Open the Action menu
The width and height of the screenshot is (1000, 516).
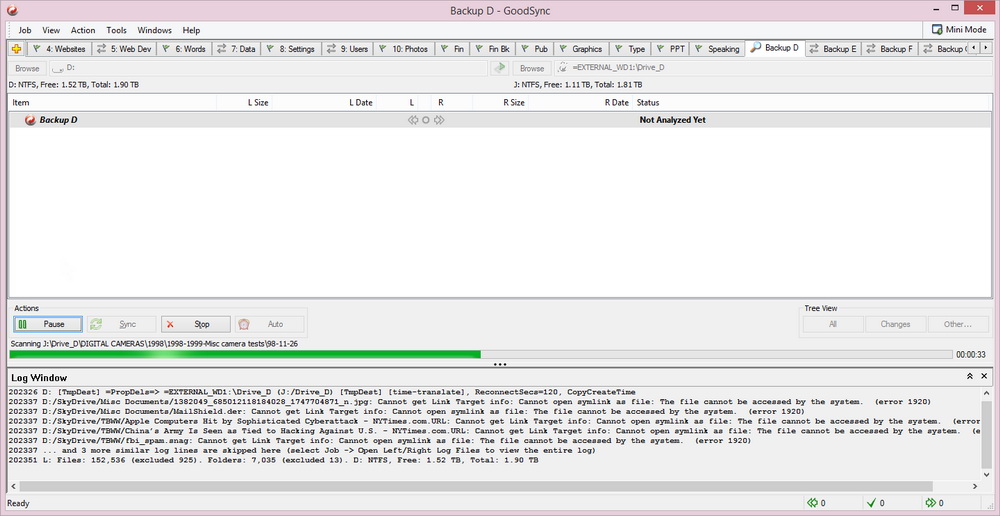pyautogui.click(x=83, y=30)
